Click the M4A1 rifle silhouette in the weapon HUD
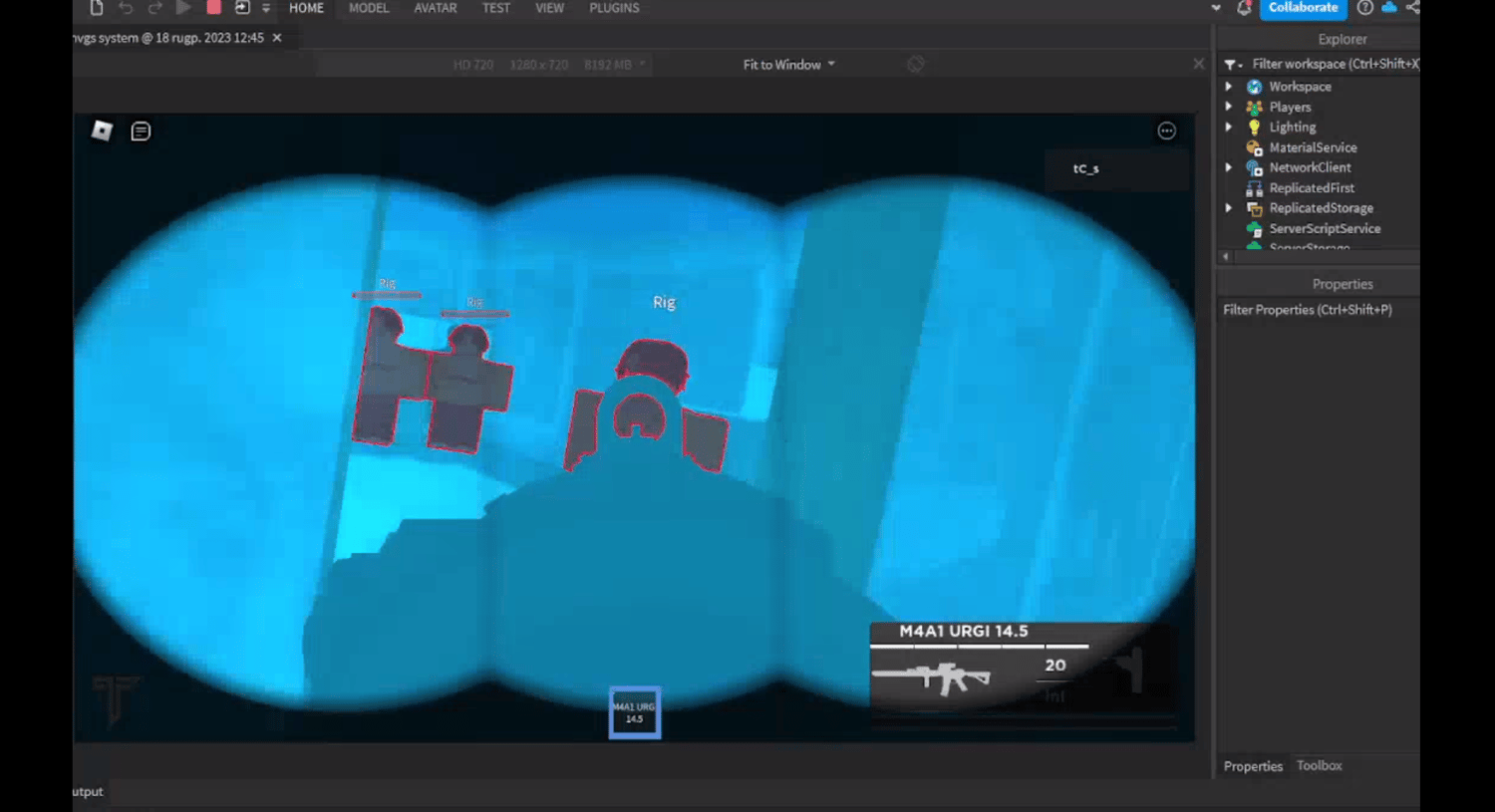 931,677
